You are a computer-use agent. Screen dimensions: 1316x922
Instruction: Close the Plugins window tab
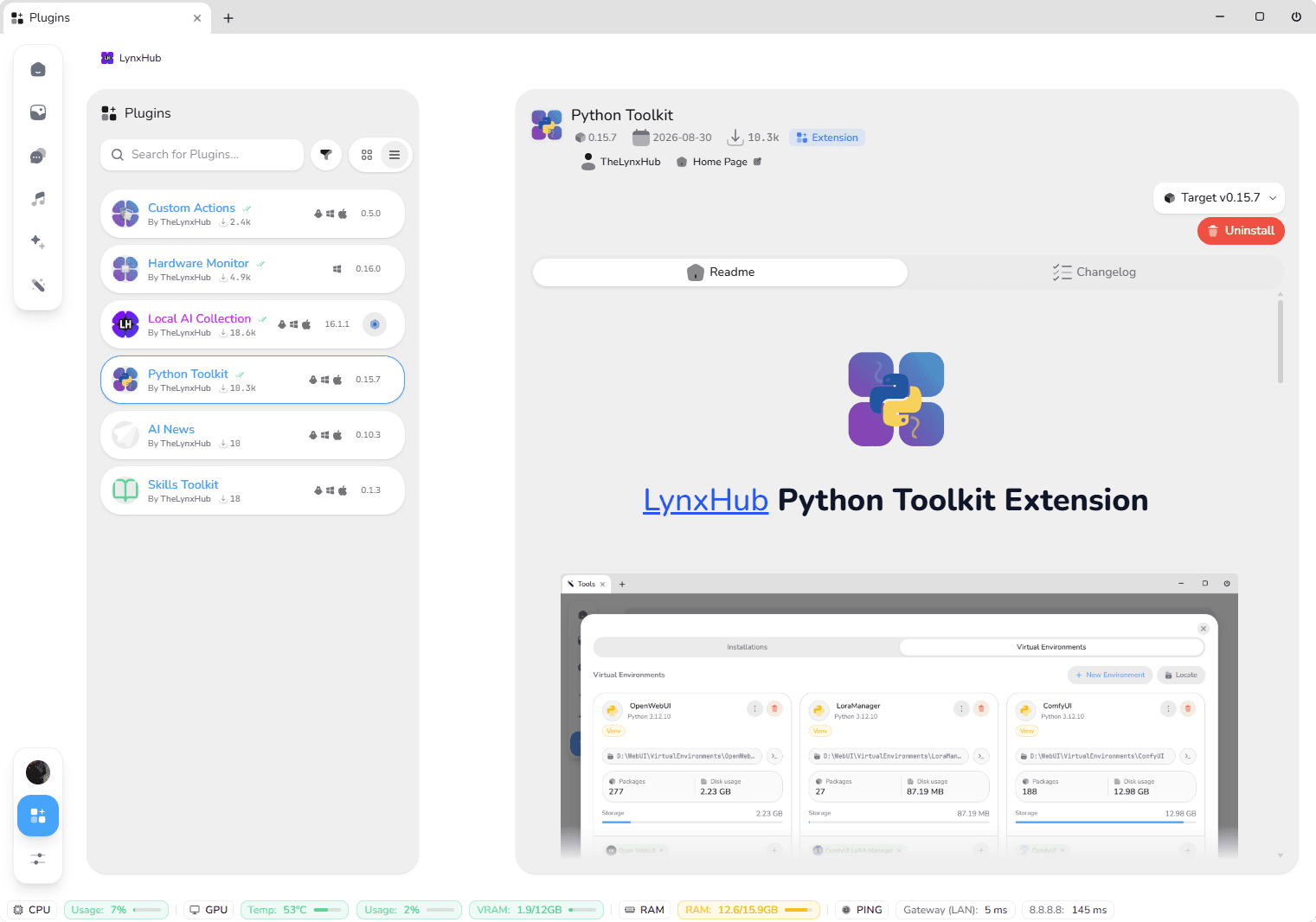coord(197,17)
